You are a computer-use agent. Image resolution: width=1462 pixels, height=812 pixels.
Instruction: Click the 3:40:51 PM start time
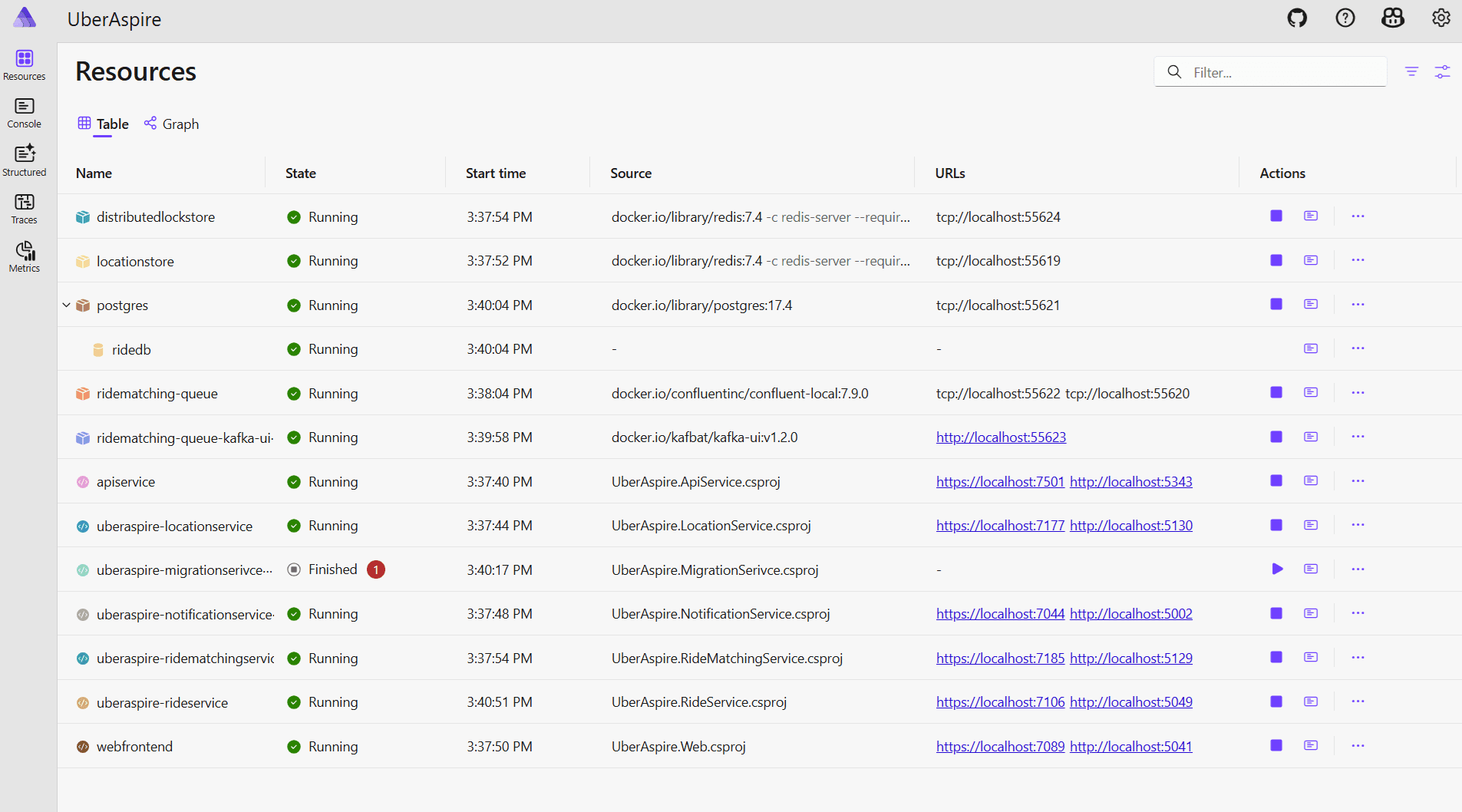tap(500, 702)
